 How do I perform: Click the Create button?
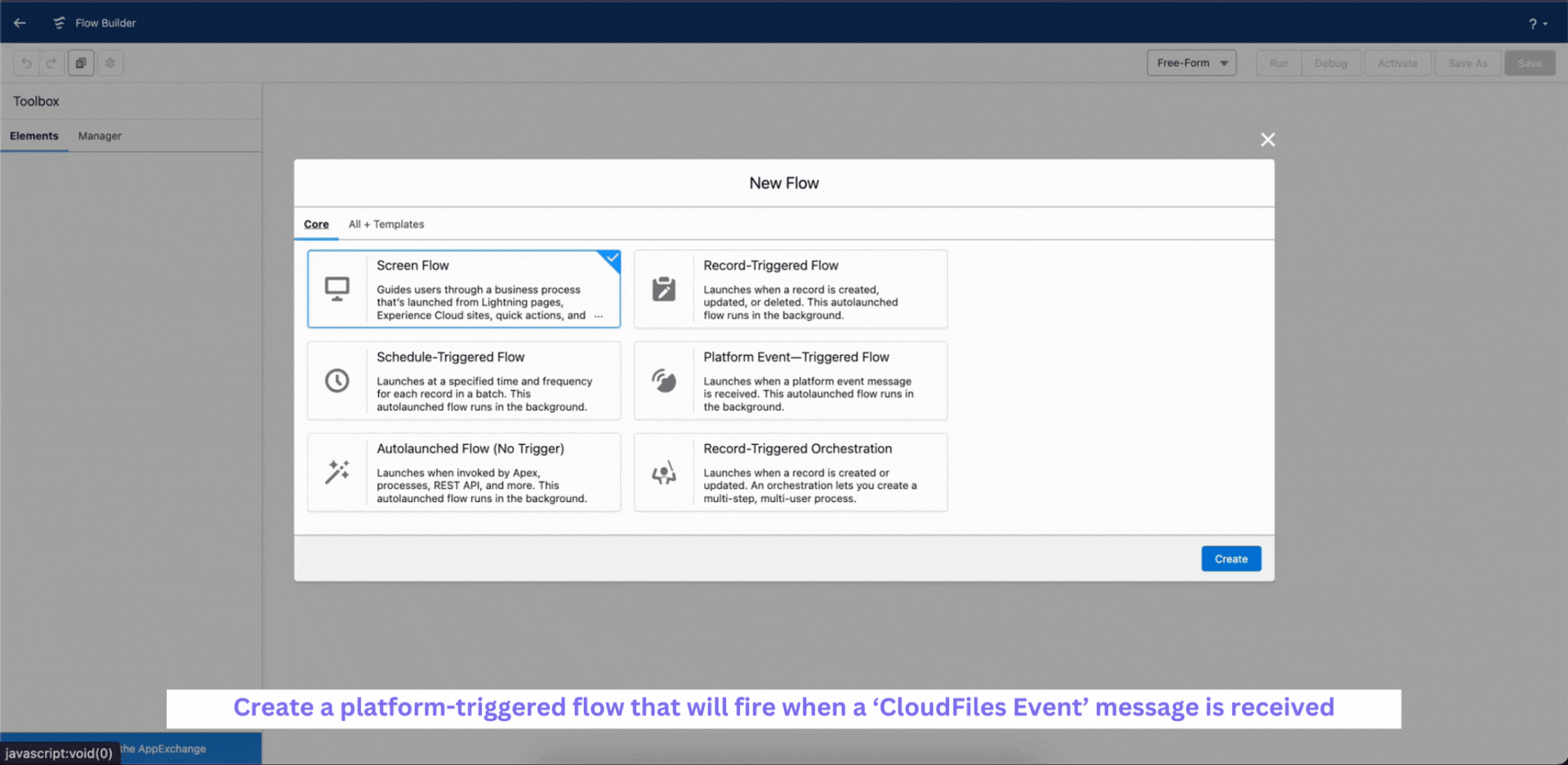1231,558
